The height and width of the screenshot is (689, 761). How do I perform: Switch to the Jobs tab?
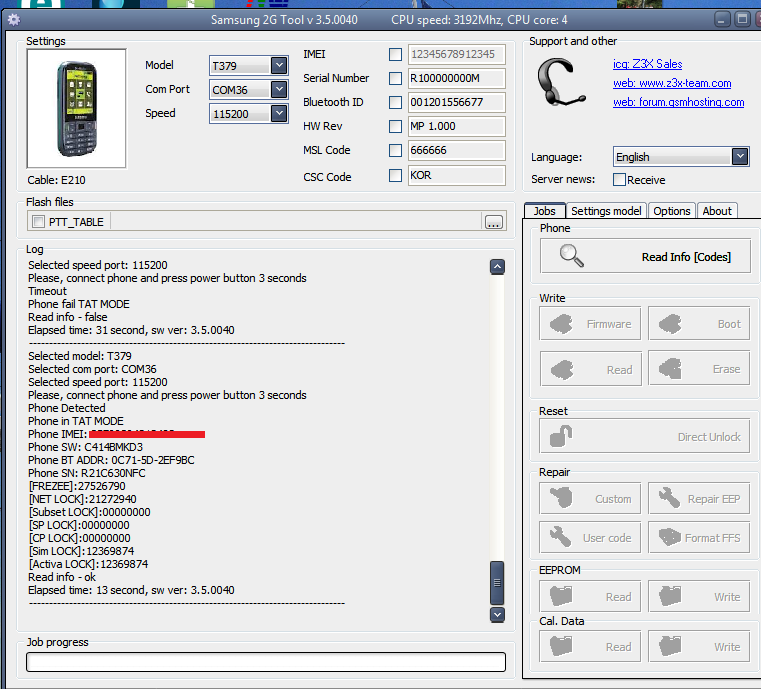545,211
